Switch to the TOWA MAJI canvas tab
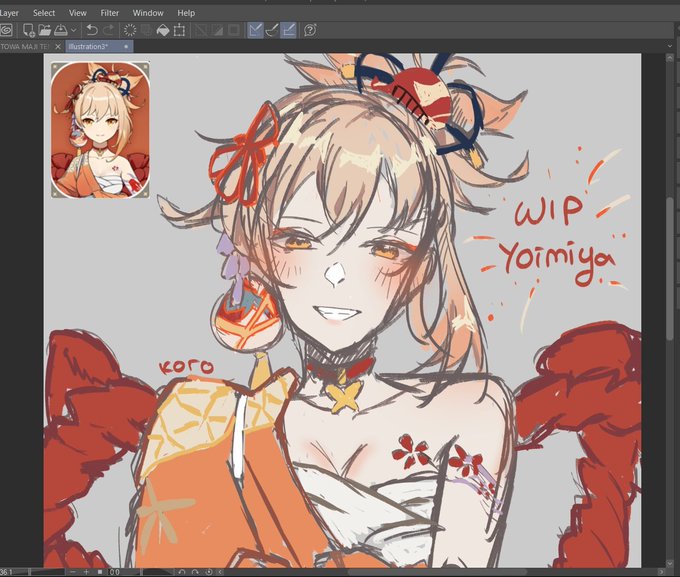 click(25, 46)
